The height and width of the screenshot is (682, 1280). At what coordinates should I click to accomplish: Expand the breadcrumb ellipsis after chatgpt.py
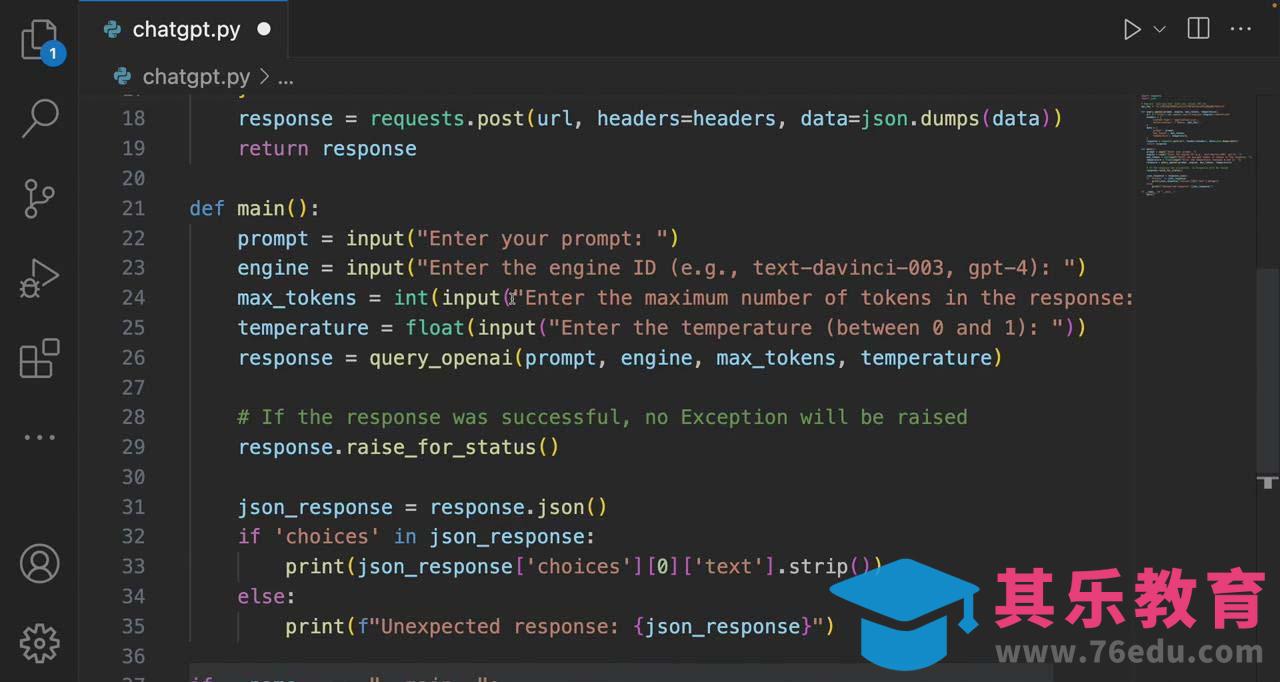(x=286, y=77)
